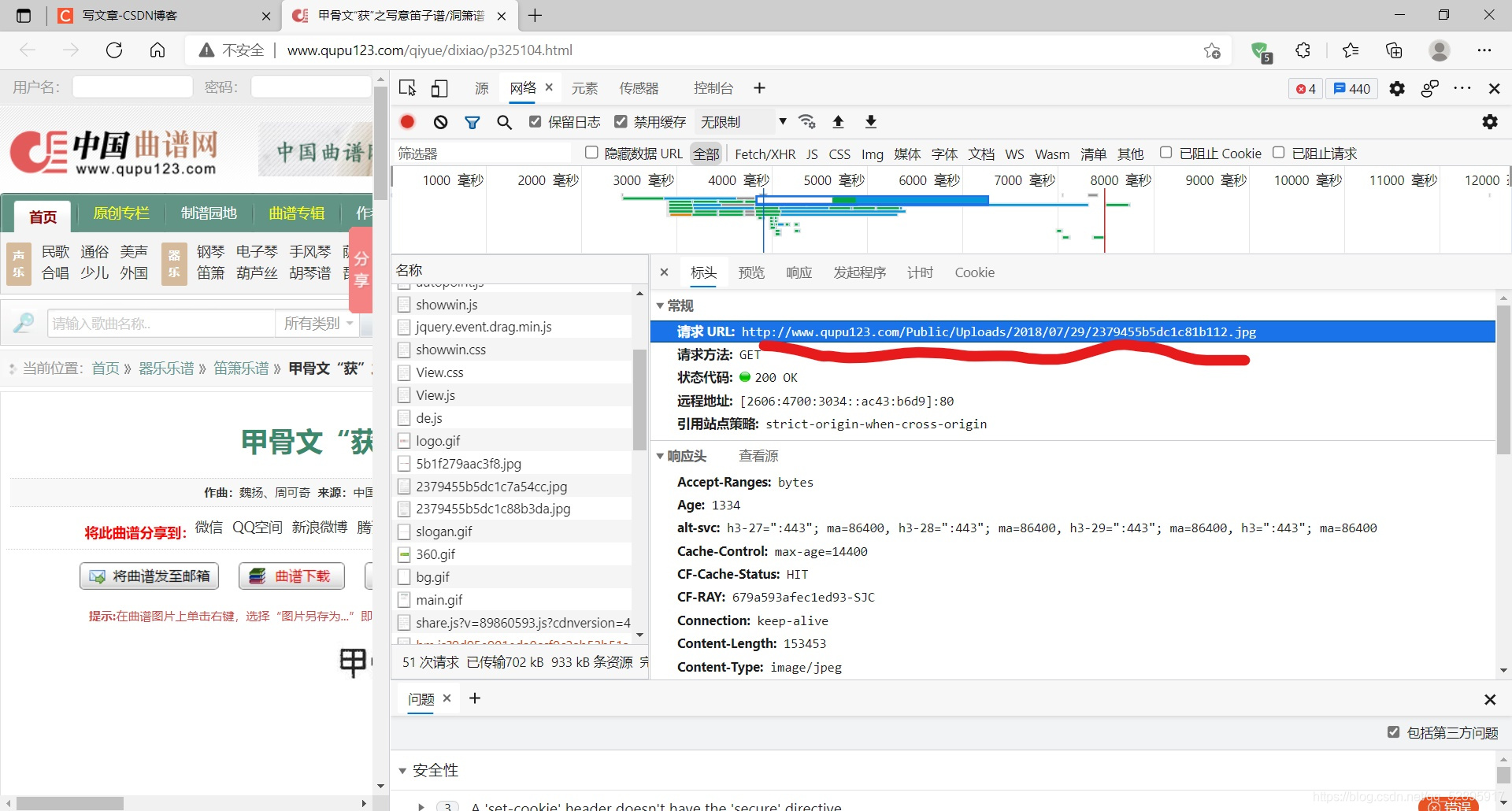The height and width of the screenshot is (811, 1512).
Task: Switch to 写文章-CSDN博客 browser tab
Action: tap(165, 16)
